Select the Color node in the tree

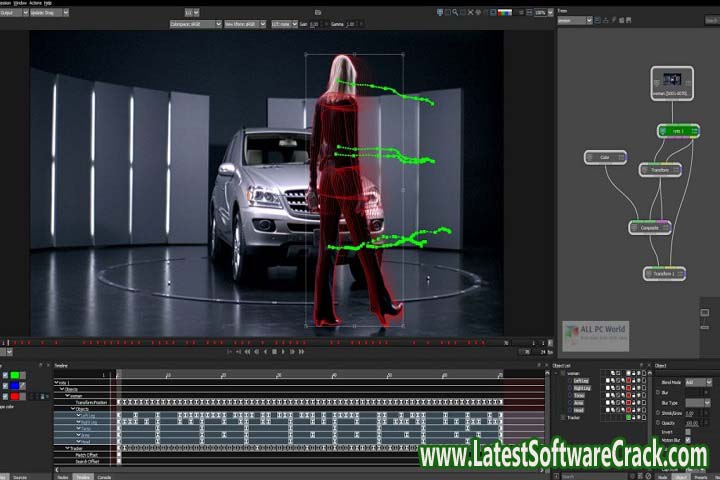tap(605, 158)
